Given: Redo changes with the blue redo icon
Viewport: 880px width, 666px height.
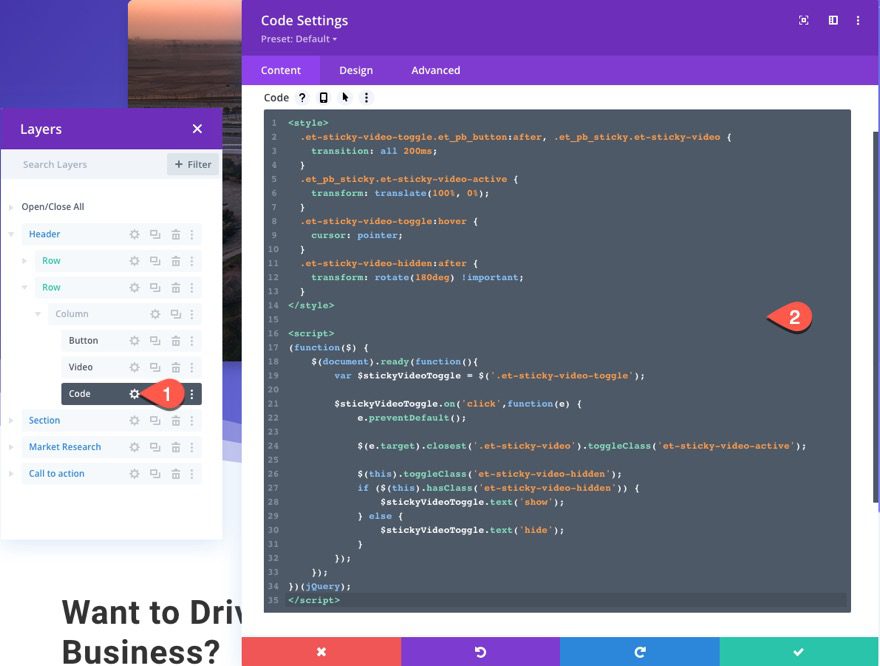Looking at the screenshot, I should (x=640, y=651).
